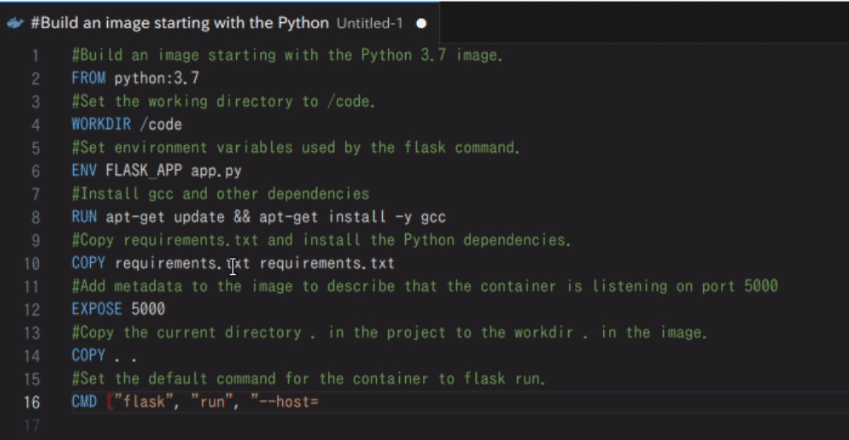Screen dimensions: 849x440
Task: Click the comment on line 5 about environment variables
Action: 296,148
